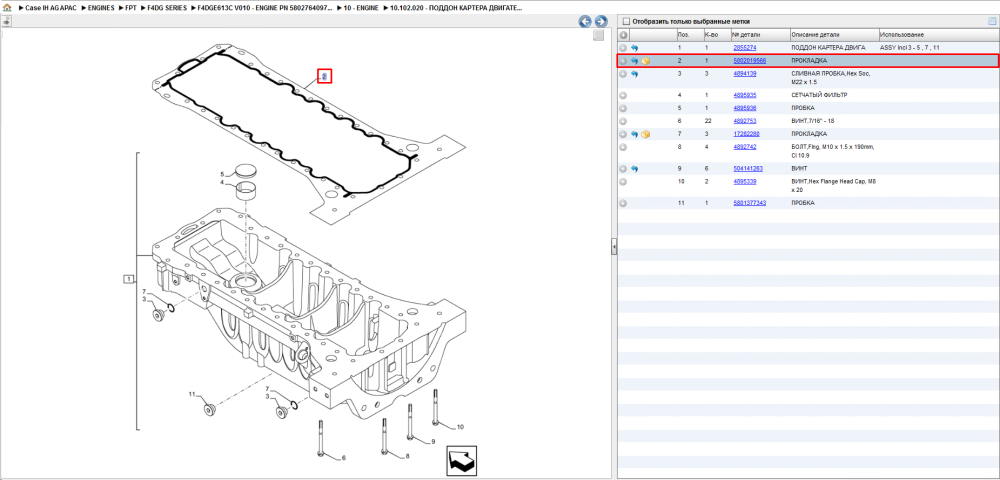
Task: Add part 4894139 using its round plus icon
Action: (x=623, y=74)
